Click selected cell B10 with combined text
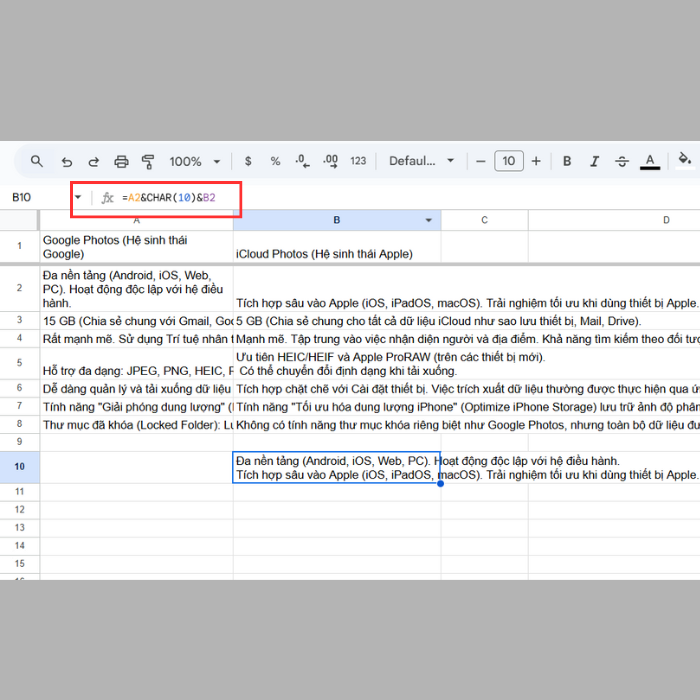Screen dimensions: 700x700 click(337, 467)
